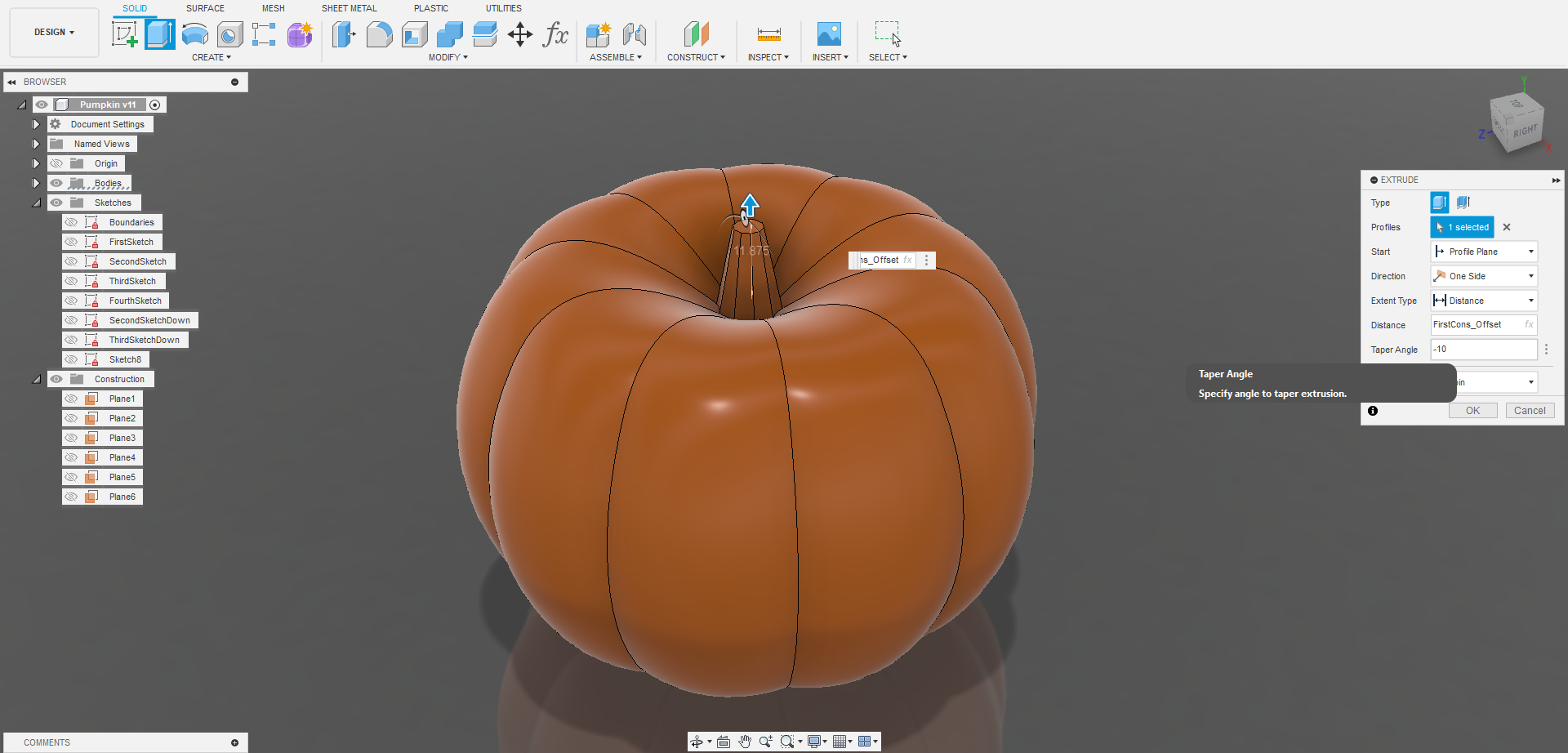Select the New Component tool
Screen dimensions: 1568x753
pos(599,34)
